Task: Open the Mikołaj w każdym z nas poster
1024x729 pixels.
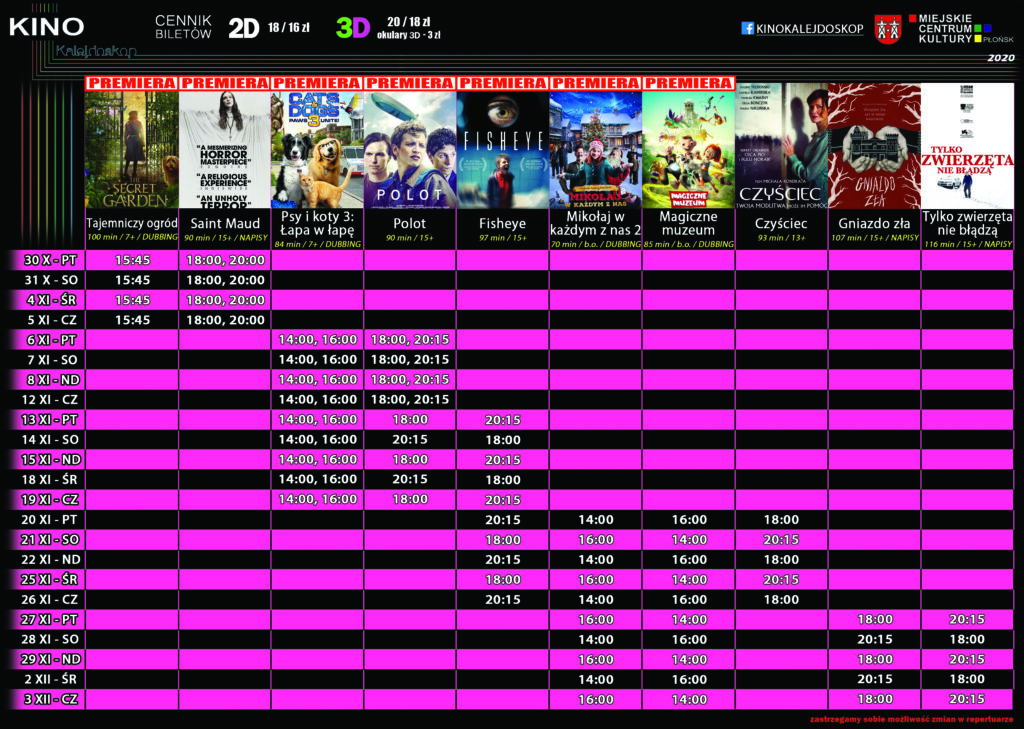Action: coord(596,150)
